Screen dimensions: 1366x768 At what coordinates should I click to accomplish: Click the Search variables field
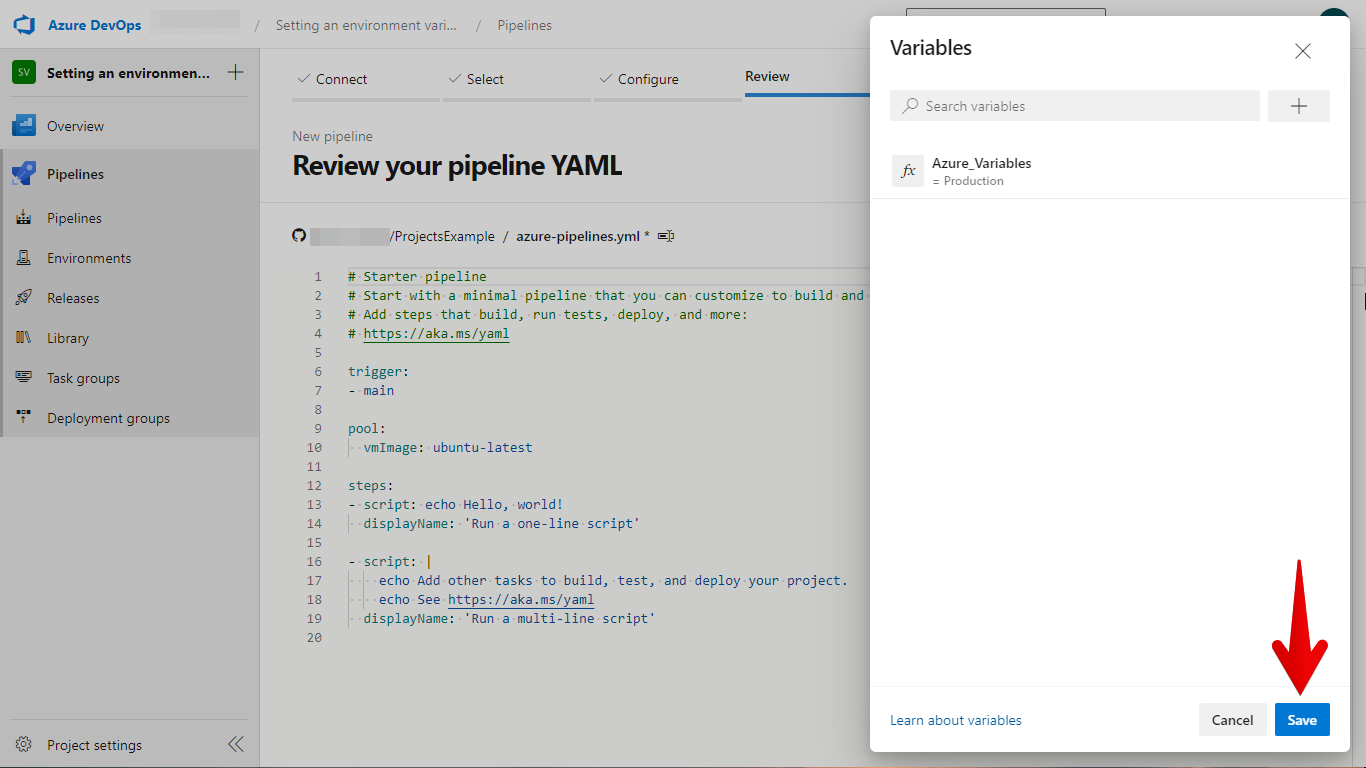[x=1075, y=106]
